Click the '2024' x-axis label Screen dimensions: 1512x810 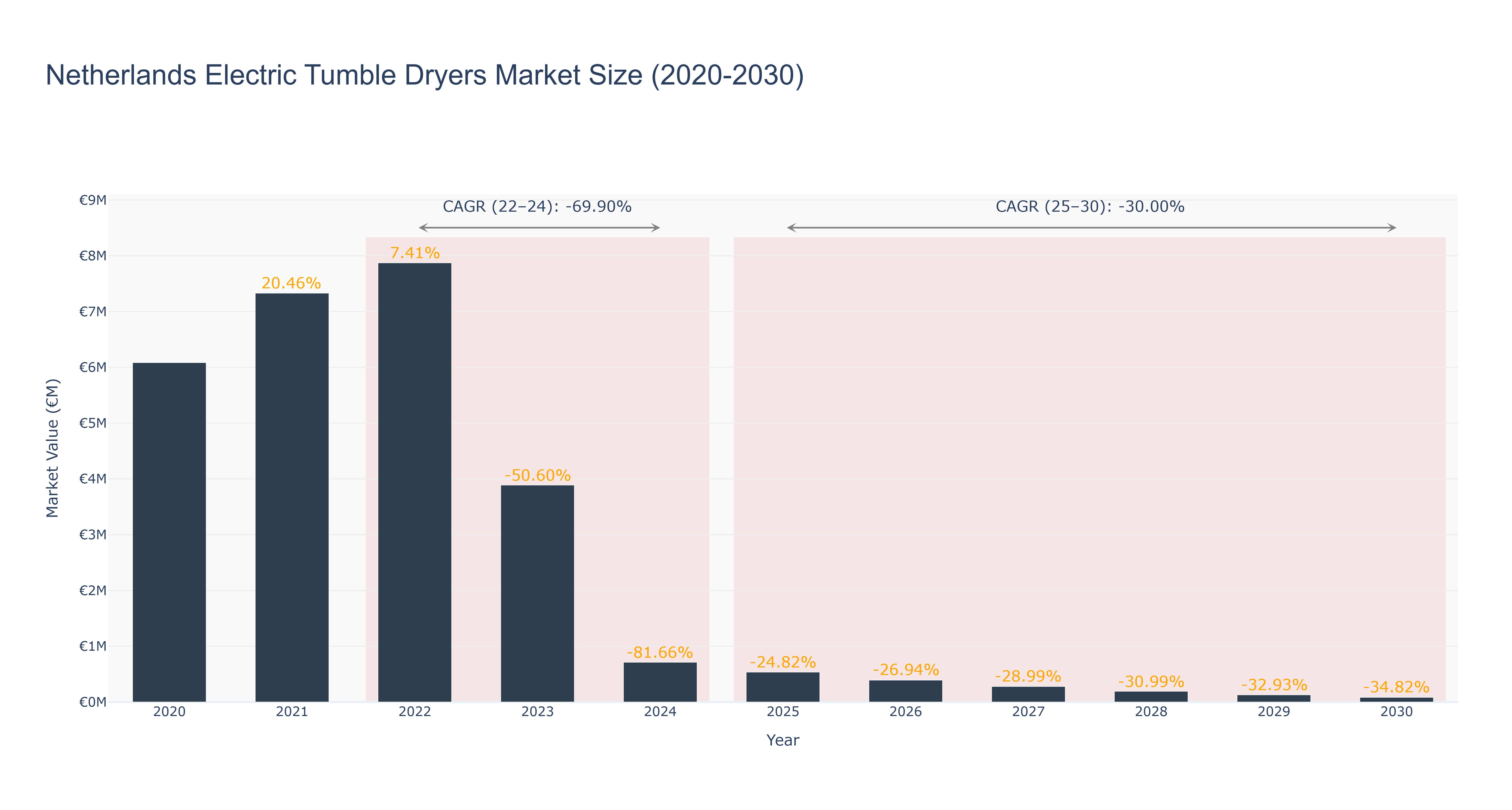(660, 712)
